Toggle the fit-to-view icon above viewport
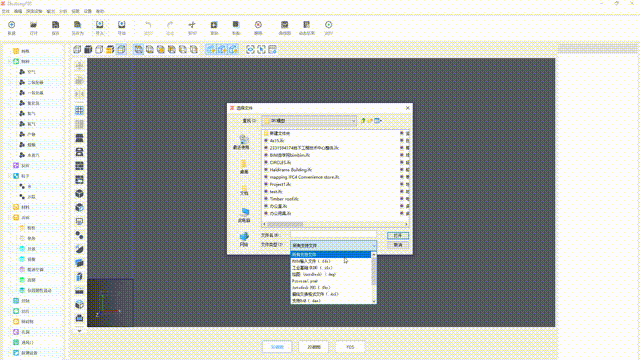 [x=250, y=50]
